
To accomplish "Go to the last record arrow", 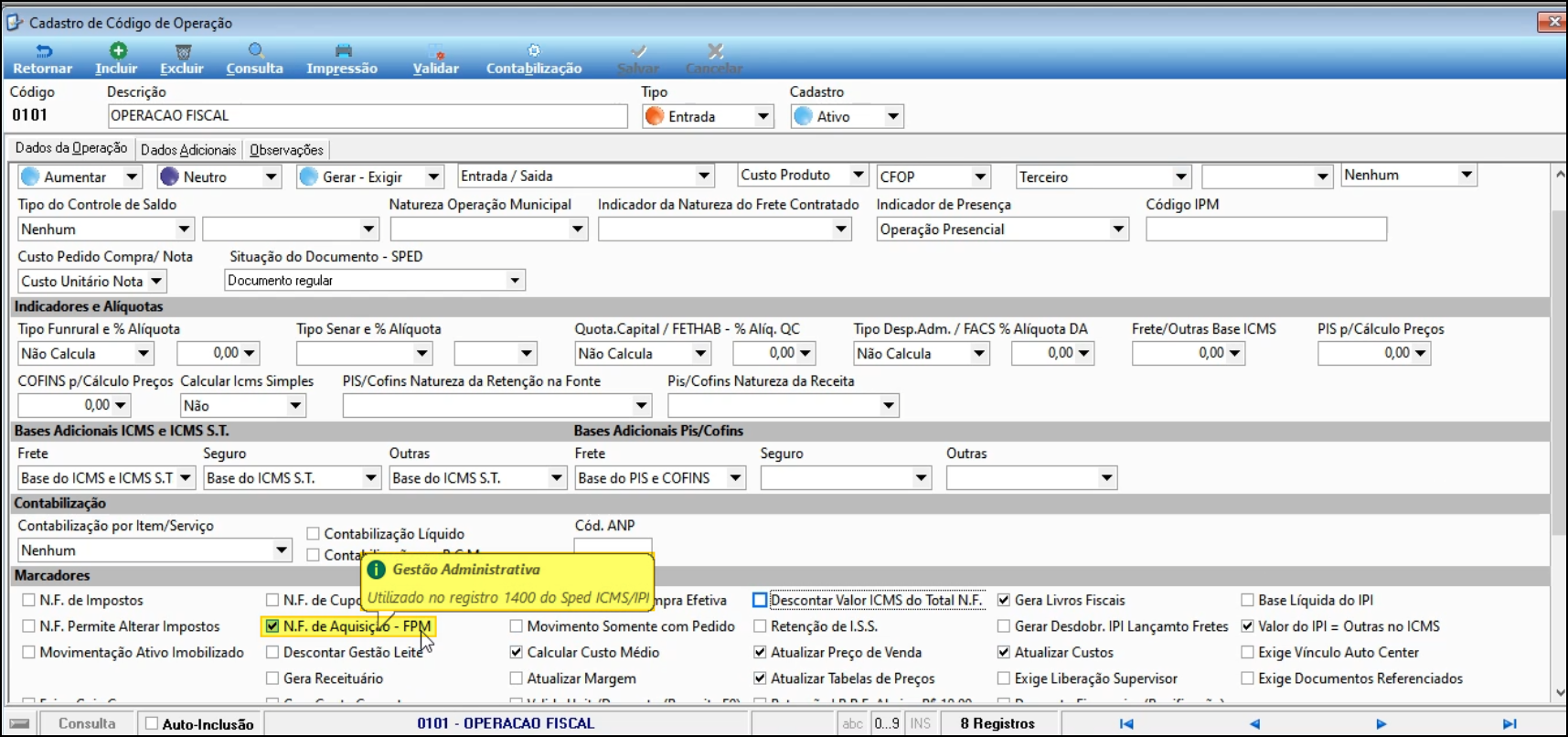I will (x=1509, y=723).
